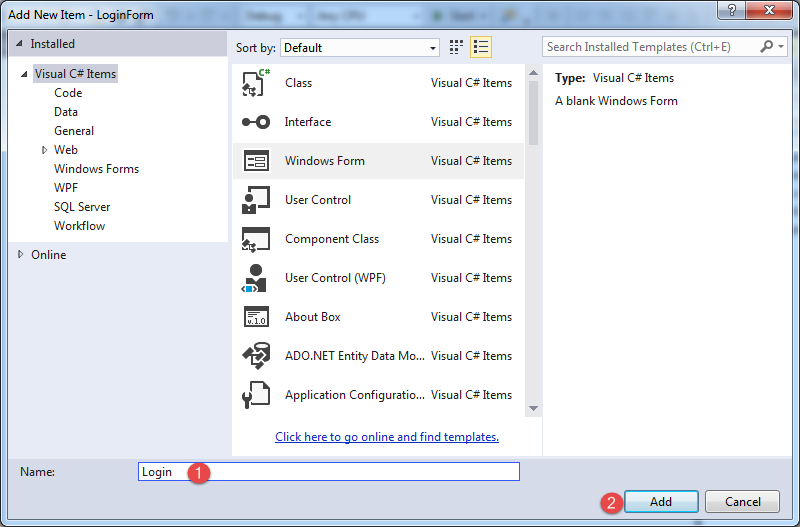This screenshot has height=527, width=800.
Task: Select the WPF category in tree
Action: pos(66,188)
